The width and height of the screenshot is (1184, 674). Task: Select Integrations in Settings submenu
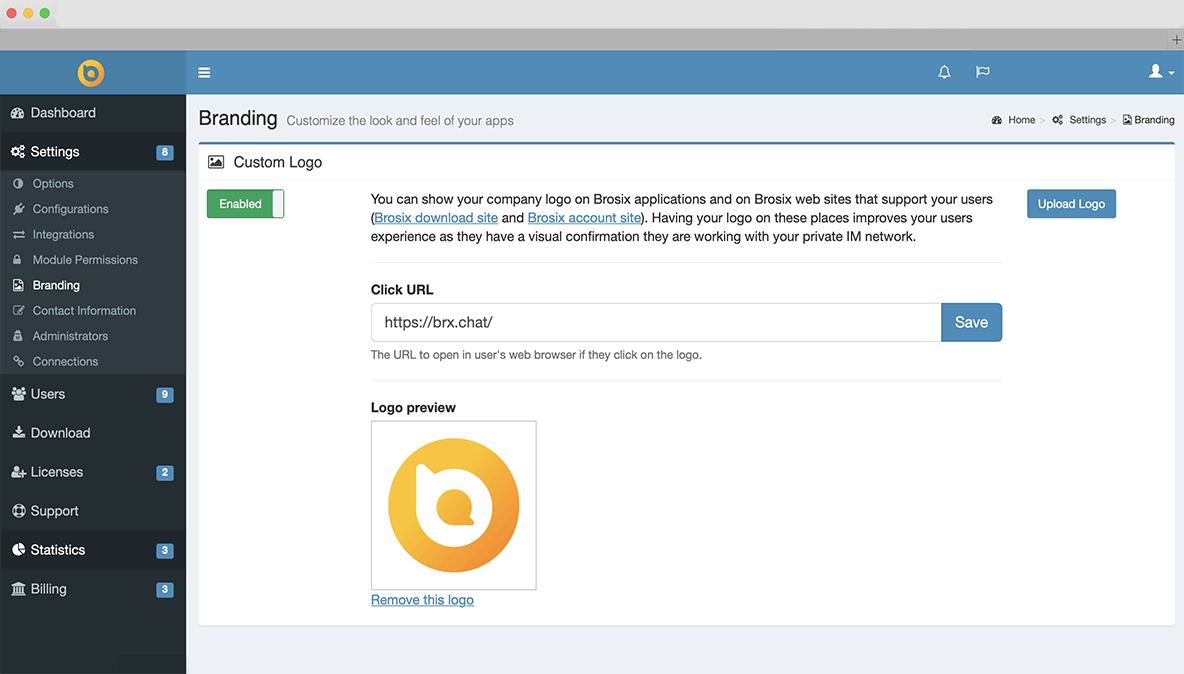(63, 235)
